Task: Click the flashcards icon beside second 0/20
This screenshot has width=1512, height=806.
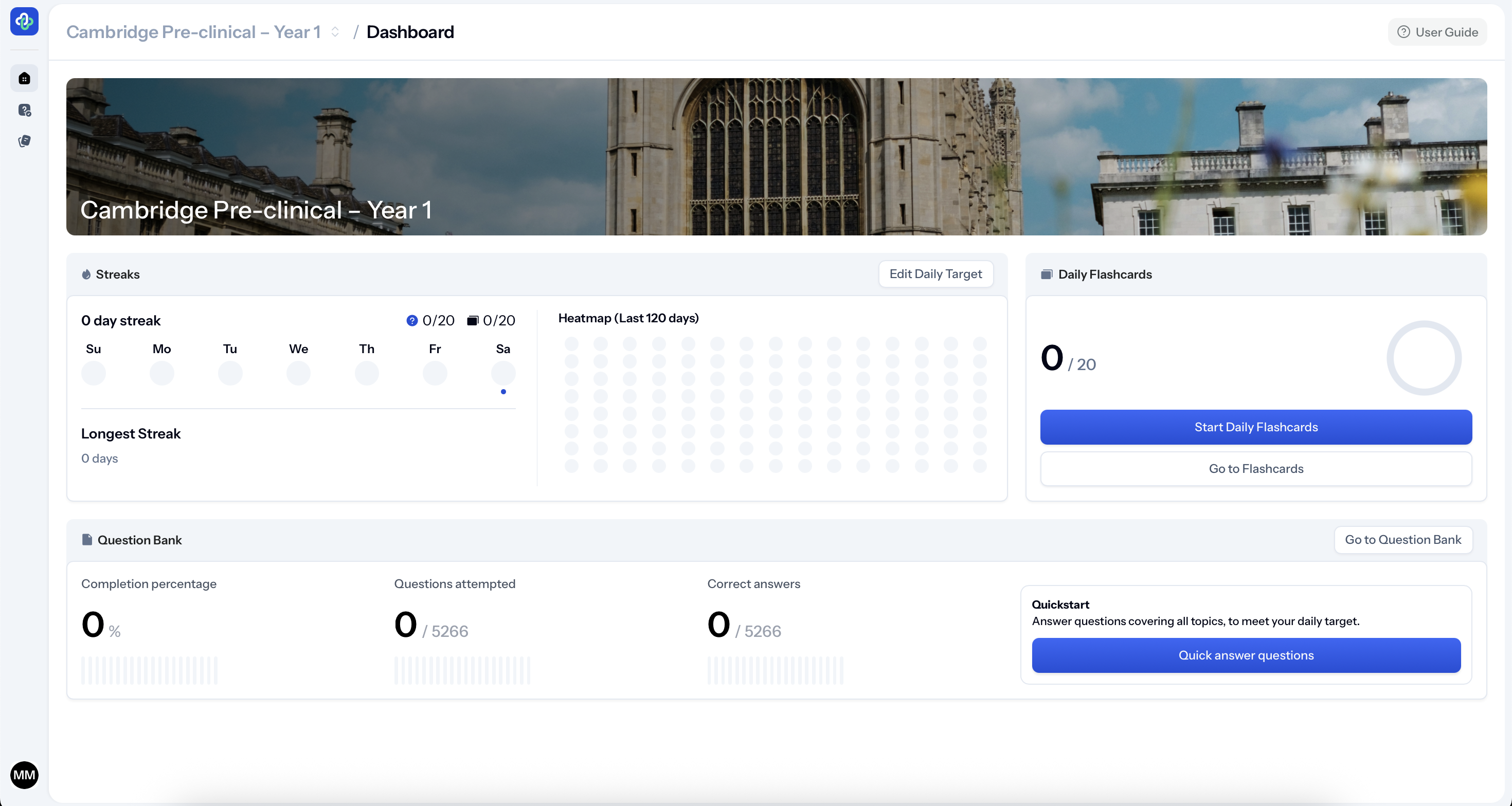Action: [x=473, y=320]
